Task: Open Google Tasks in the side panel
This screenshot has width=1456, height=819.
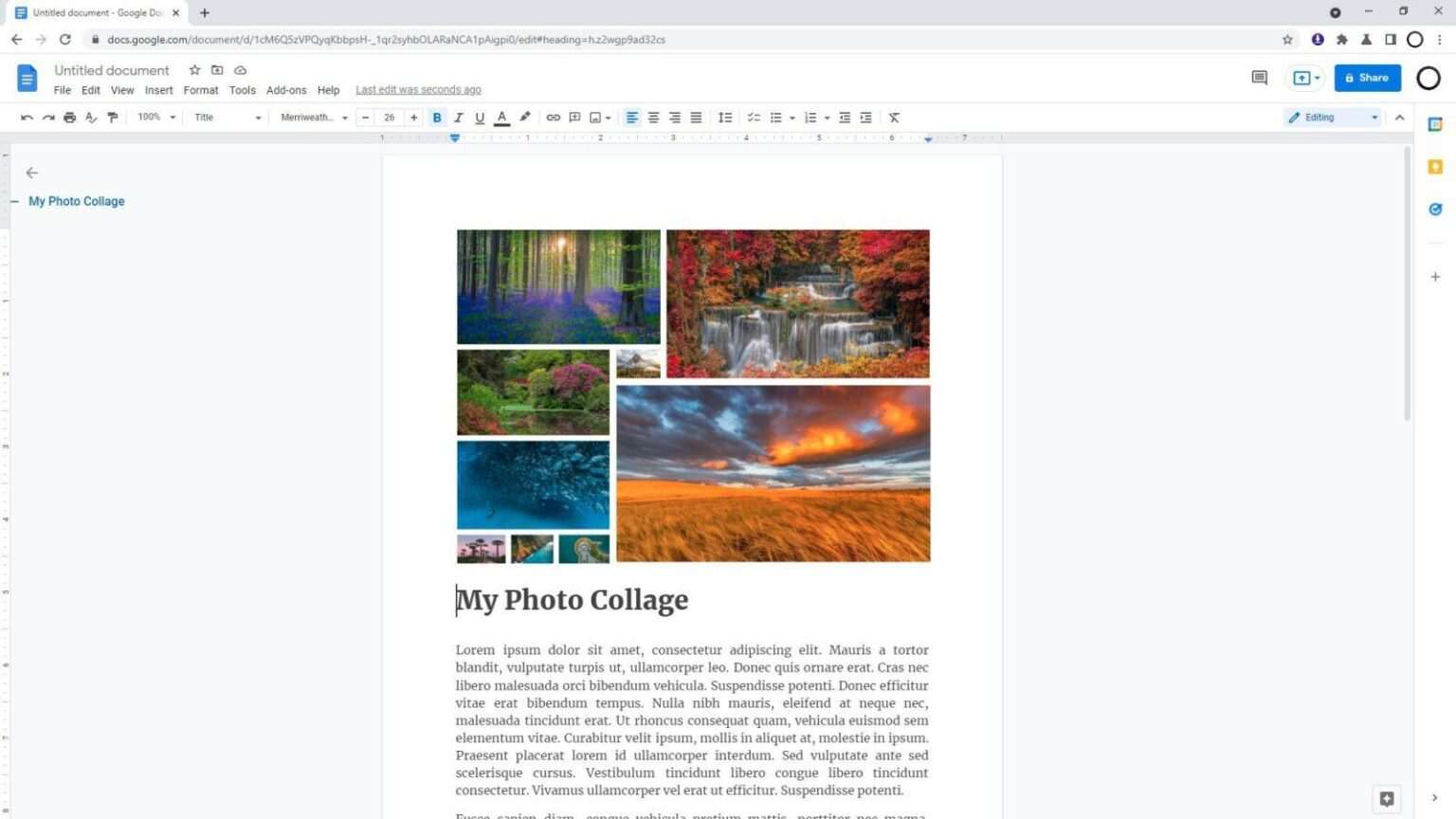Action: click(1434, 209)
